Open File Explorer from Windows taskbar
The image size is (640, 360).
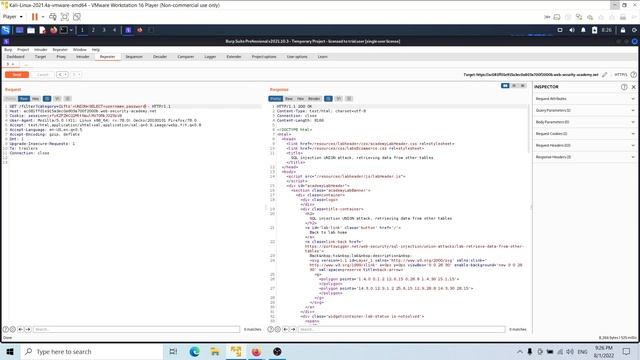pyautogui.click(x=215, y=351)
